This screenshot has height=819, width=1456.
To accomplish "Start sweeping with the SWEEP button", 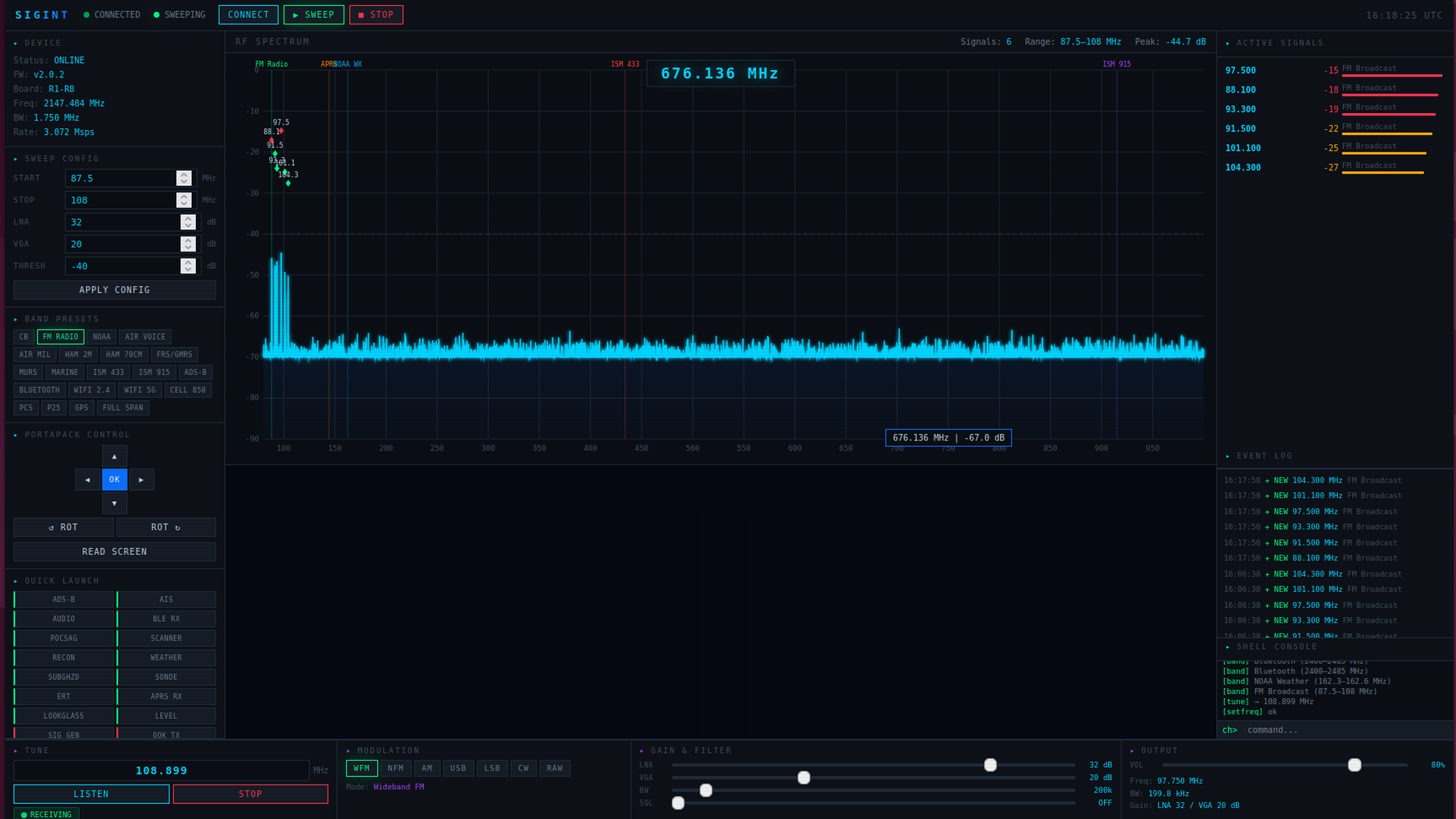I will click(314, 15).
